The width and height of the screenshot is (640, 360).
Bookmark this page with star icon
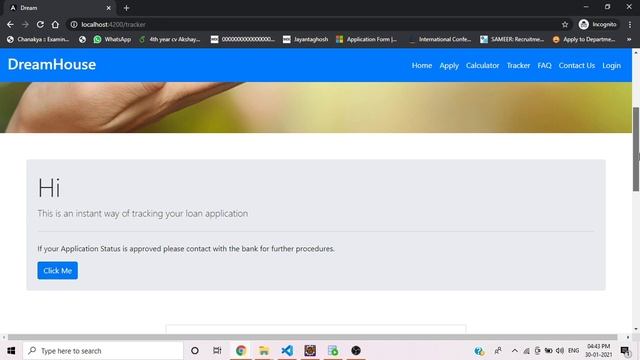click(x=565, y=24)
